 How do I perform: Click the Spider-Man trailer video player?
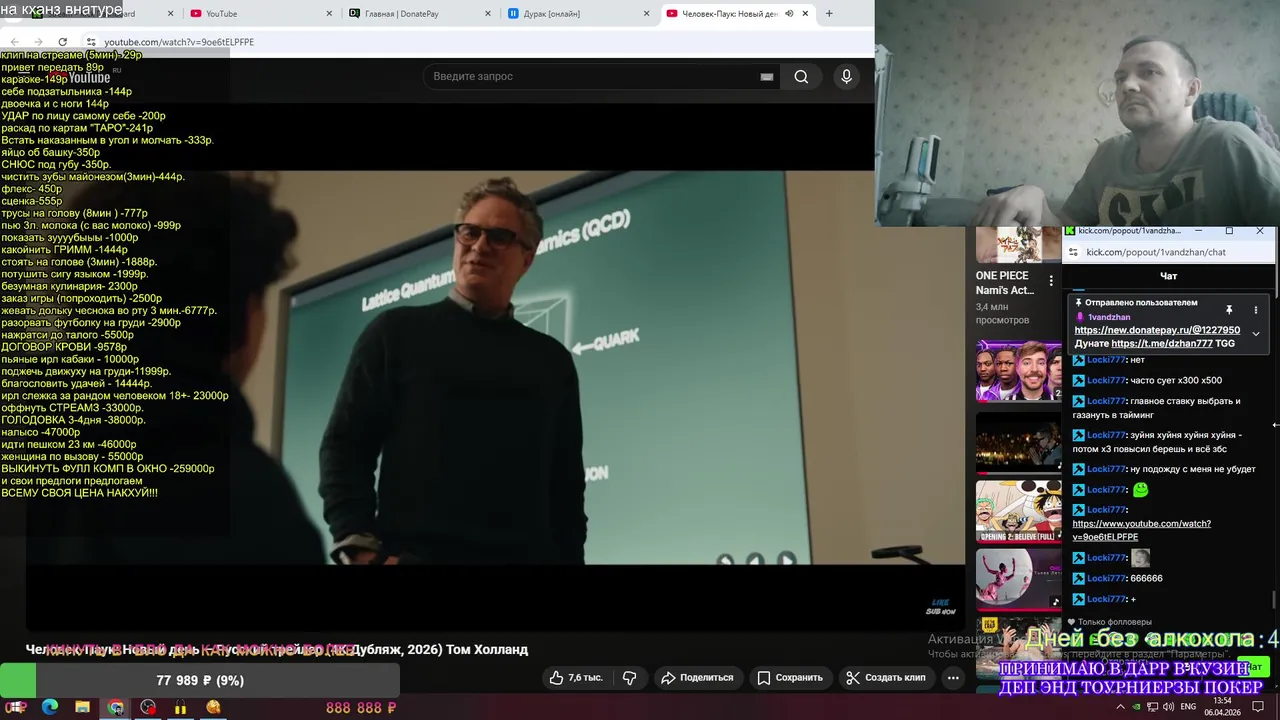(494, 365)
